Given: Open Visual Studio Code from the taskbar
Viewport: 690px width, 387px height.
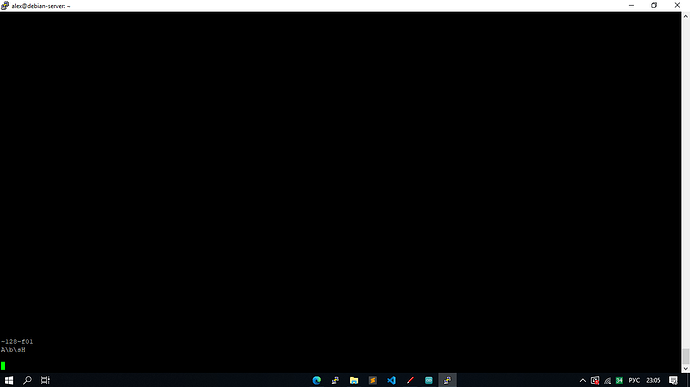Looking at the screenshot, I should coord(391,380).
